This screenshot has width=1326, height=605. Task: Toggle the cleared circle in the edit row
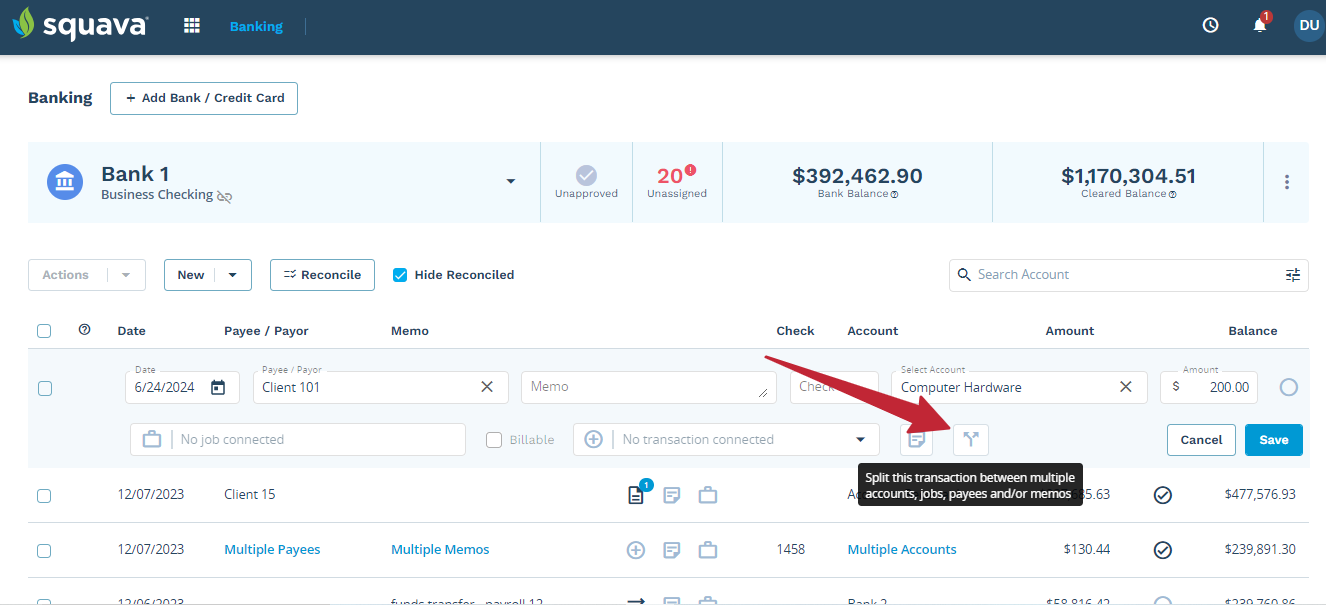[x=1289, y=387]
